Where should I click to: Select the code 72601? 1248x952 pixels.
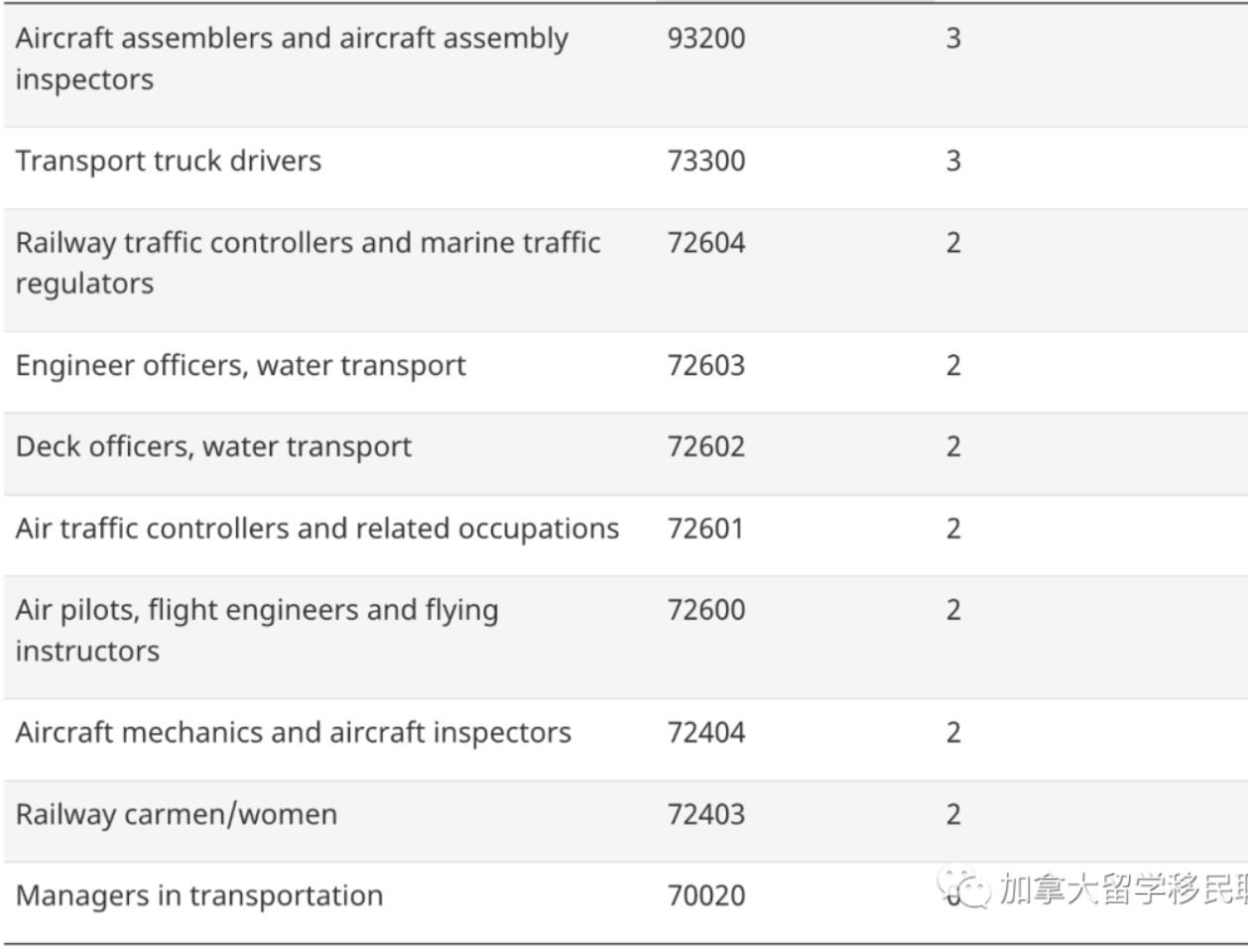point(705,529)
